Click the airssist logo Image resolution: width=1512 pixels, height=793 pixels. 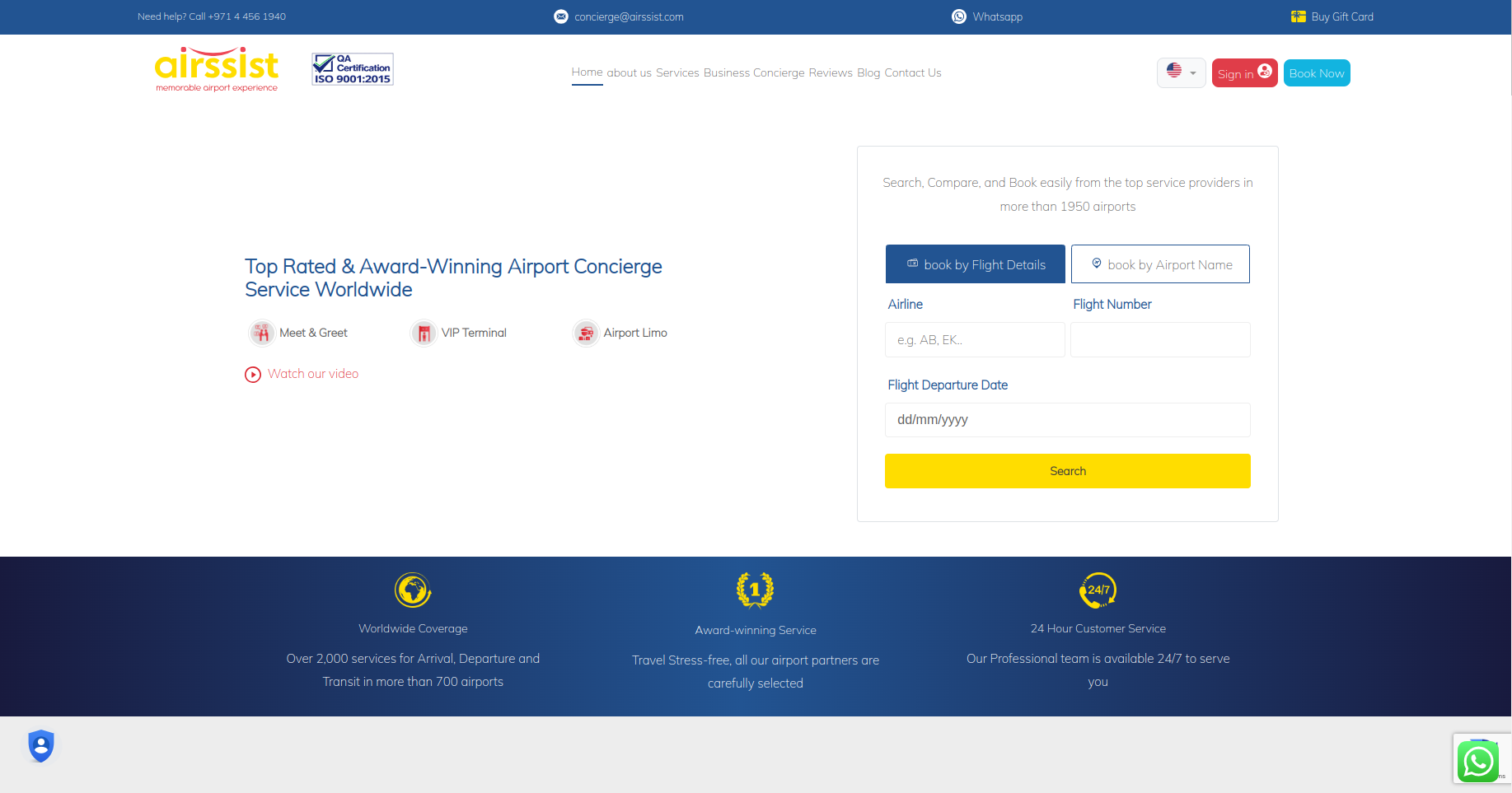(217, 69)
